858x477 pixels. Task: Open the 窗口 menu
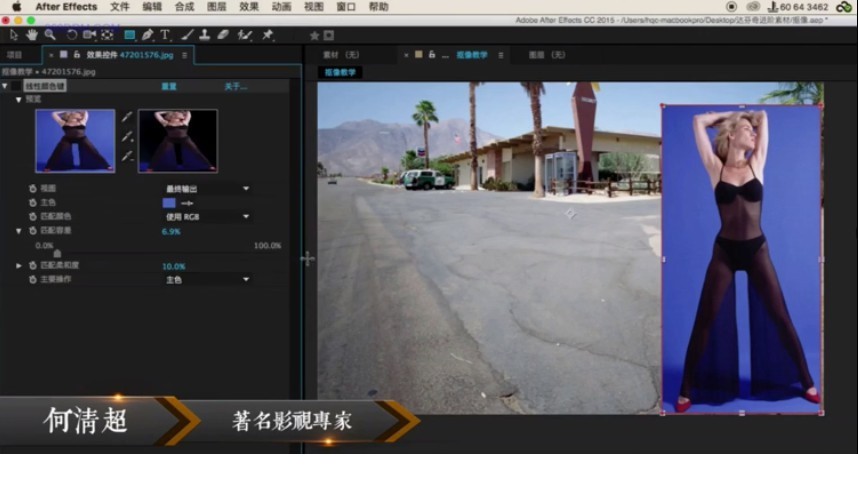pyautogui.click(x=346, y=7)
